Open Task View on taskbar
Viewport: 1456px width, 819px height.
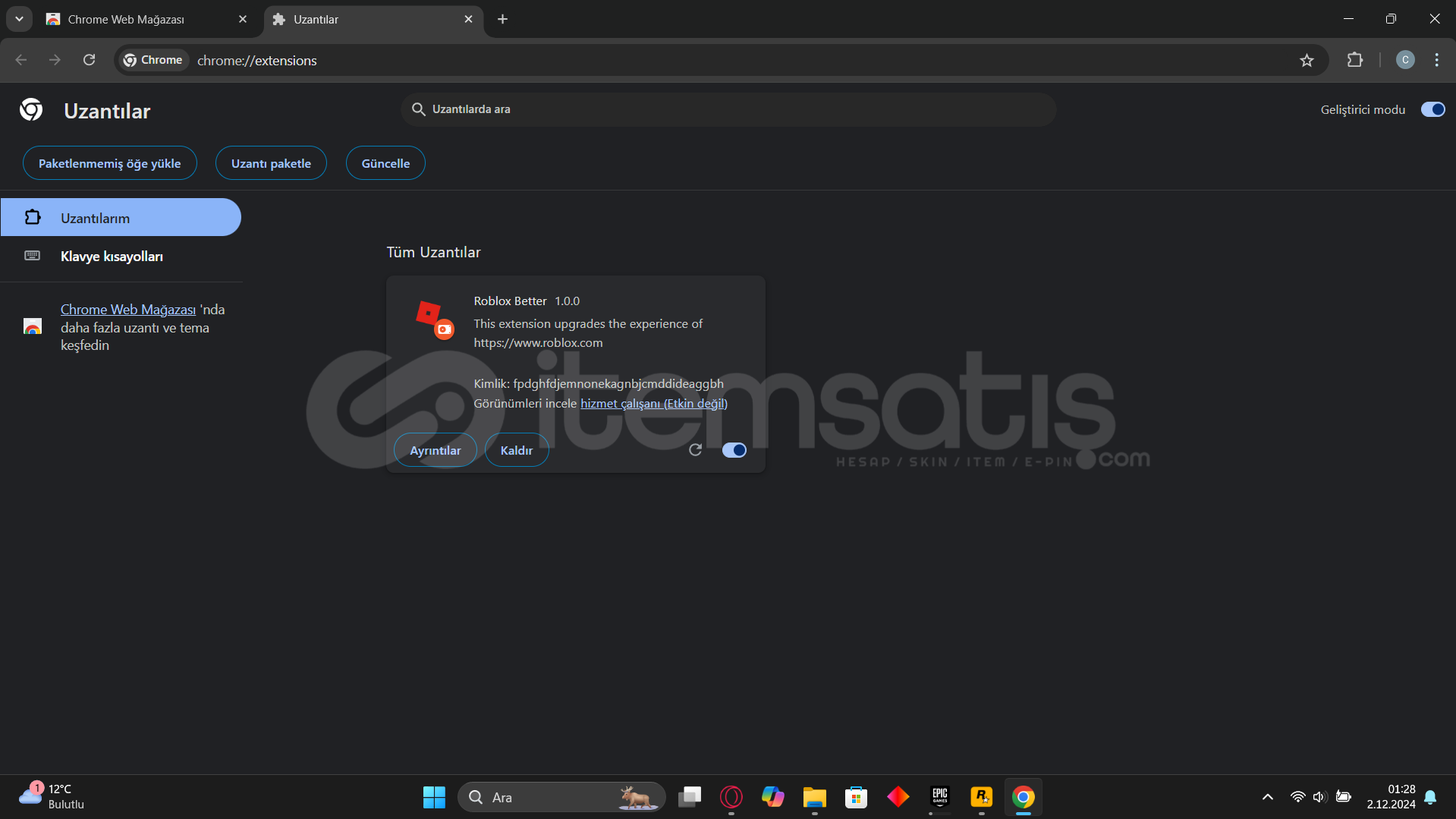[690, 797]
